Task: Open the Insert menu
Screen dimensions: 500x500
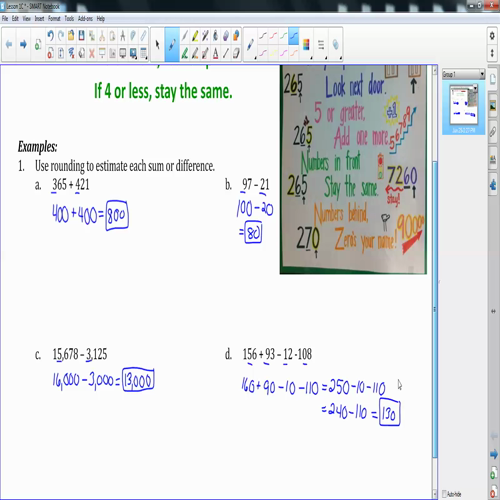Action: click(x=39, y=19)
